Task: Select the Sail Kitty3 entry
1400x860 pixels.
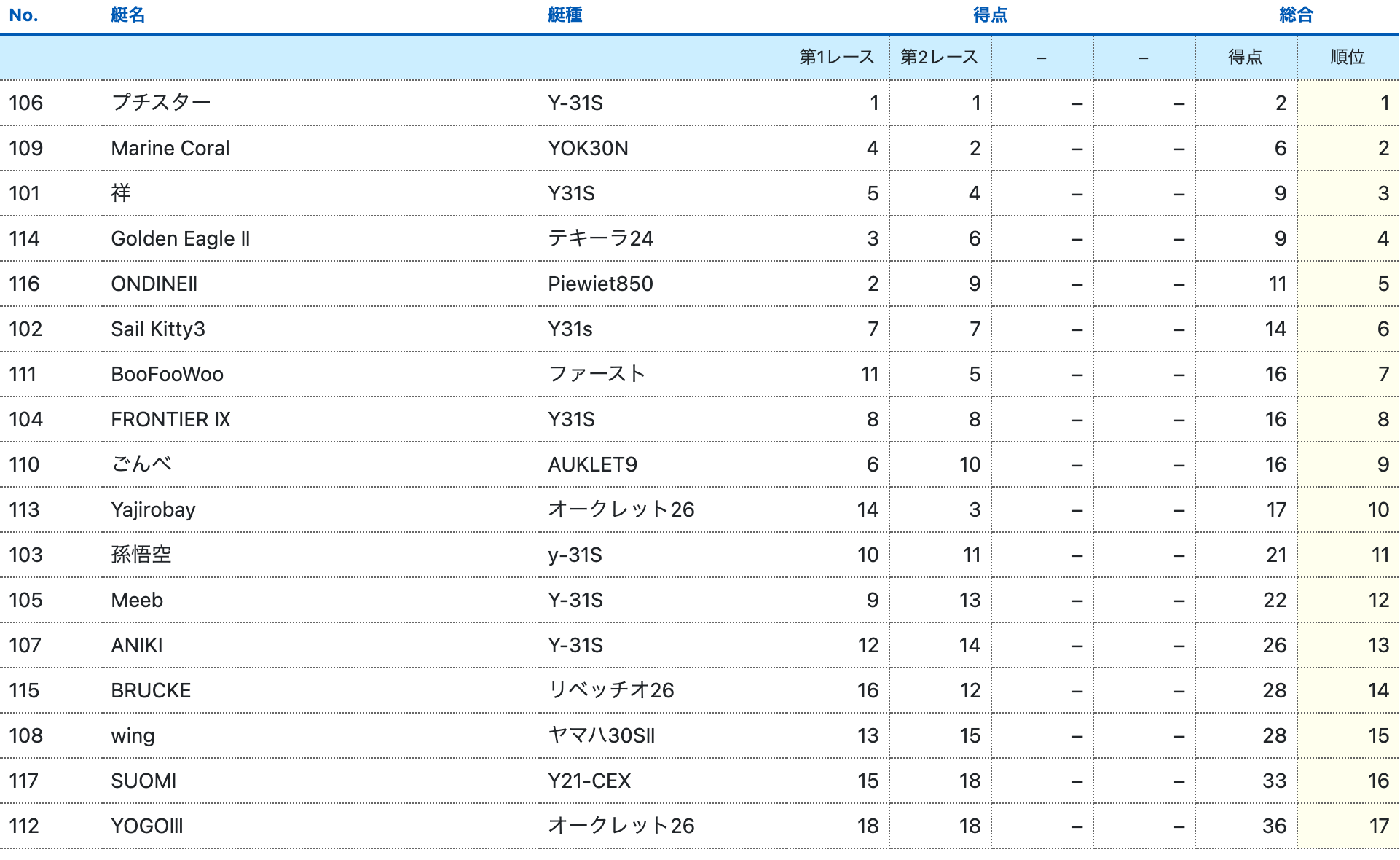Action: (x=158, y=329)
